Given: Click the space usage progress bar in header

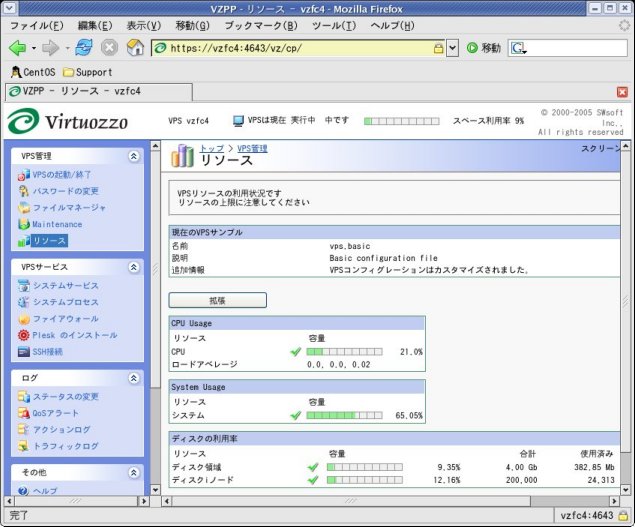Looking at the screenshot, I should pos(401,121).
